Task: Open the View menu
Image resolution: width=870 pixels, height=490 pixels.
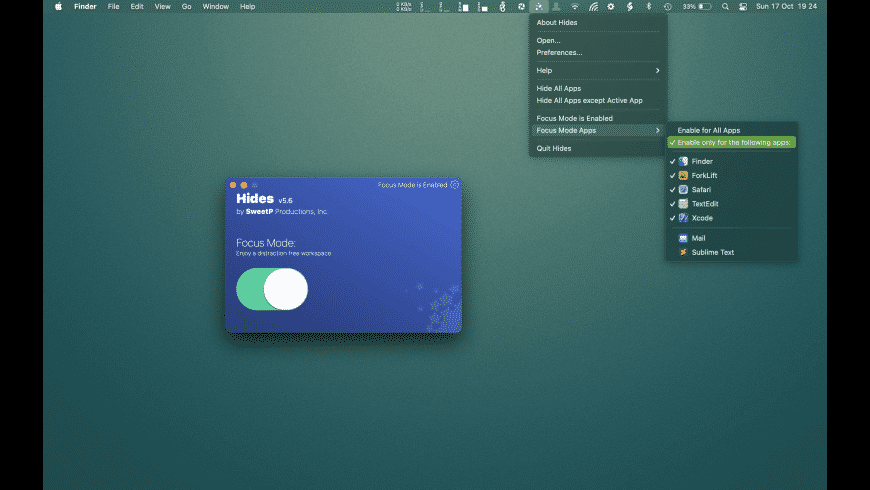Action: tap(162, 7)
